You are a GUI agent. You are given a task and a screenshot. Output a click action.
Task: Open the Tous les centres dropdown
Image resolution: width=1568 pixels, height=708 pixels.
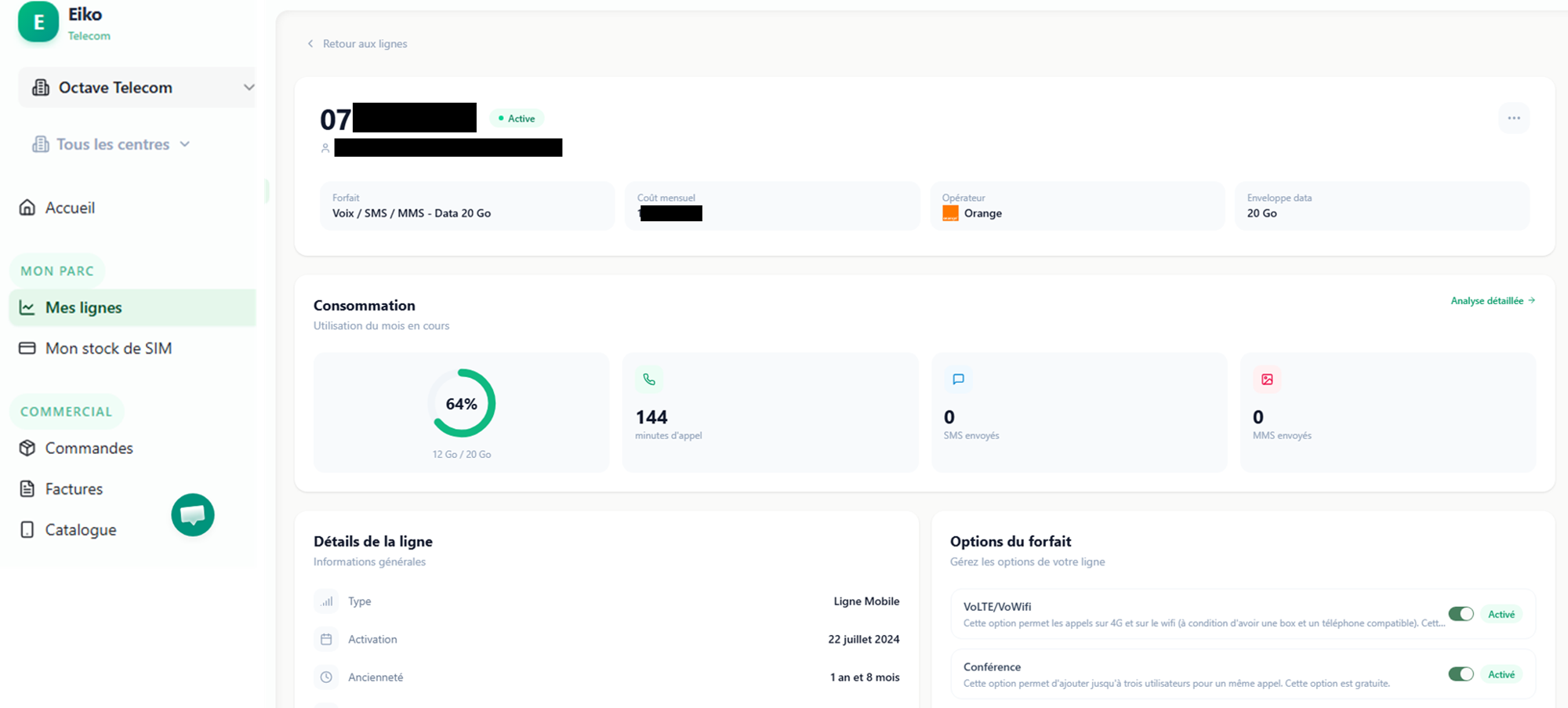(x=112, y=144)
